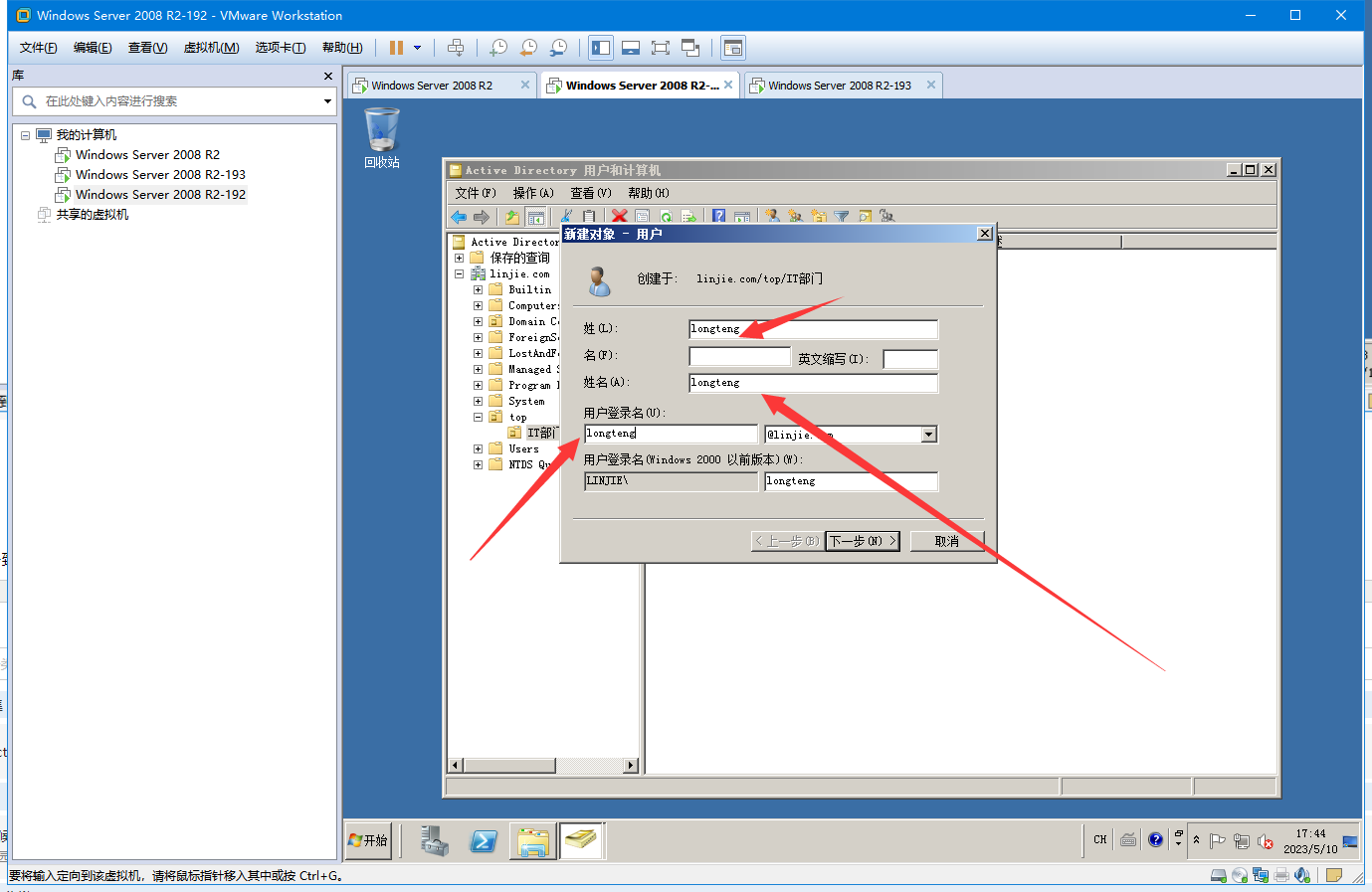This screenshot has height=892, width=1372.
Task: Expand the System tree node
Action: pos(478,401)
